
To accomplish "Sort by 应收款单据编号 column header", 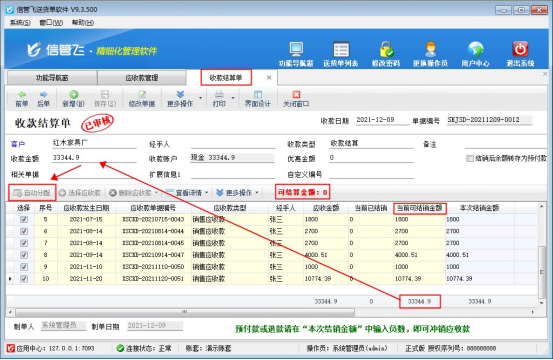I will [153, 208].
